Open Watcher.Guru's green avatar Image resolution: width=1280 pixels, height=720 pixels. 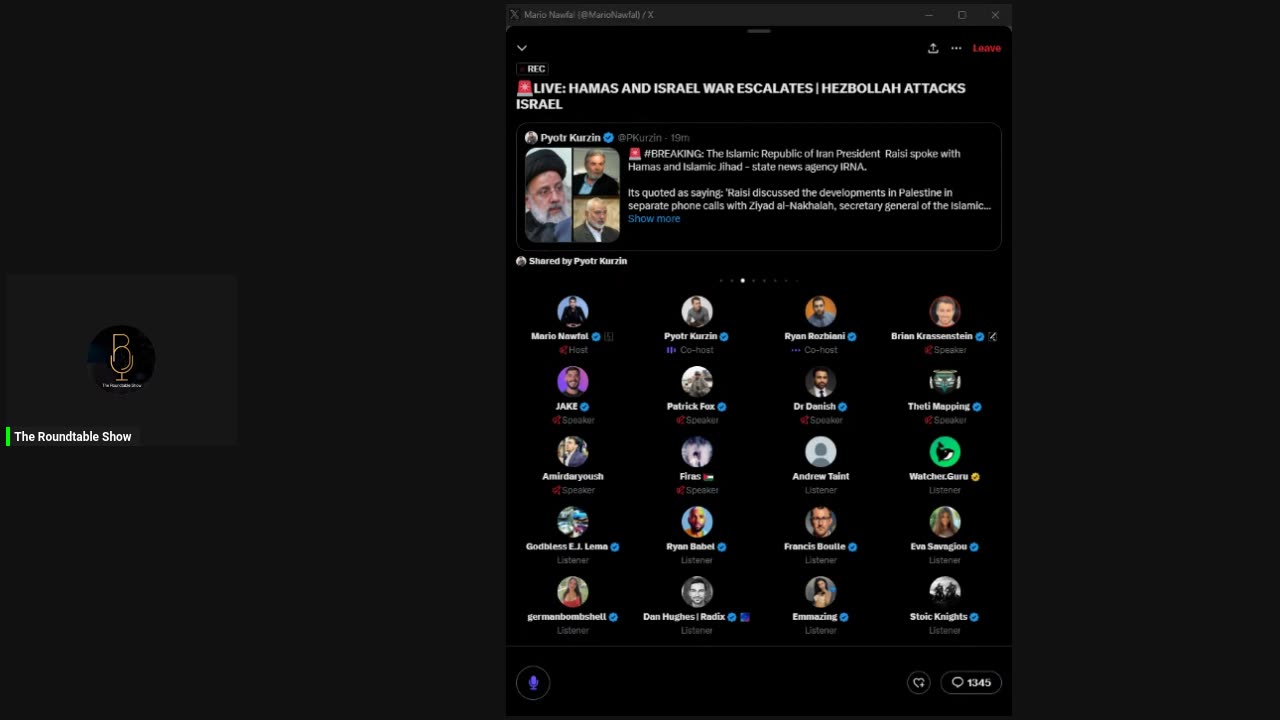(x=945, y=451)
